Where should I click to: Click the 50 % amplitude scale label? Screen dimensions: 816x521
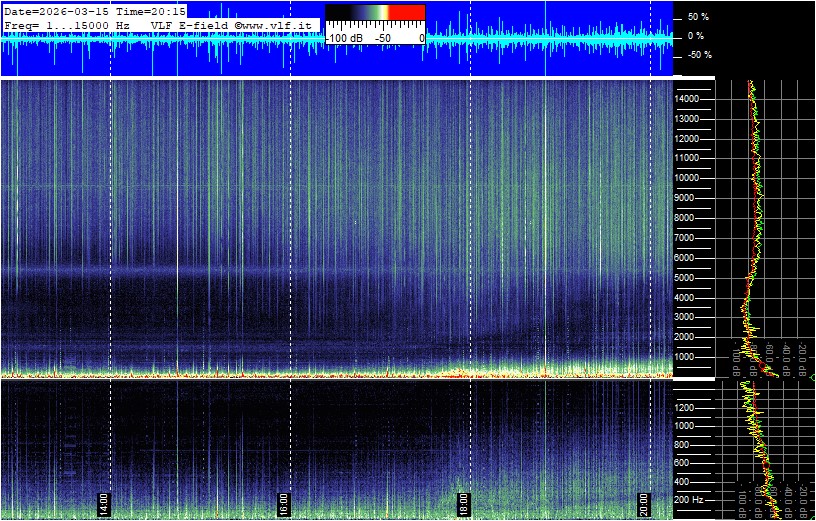tap(697, 18)
